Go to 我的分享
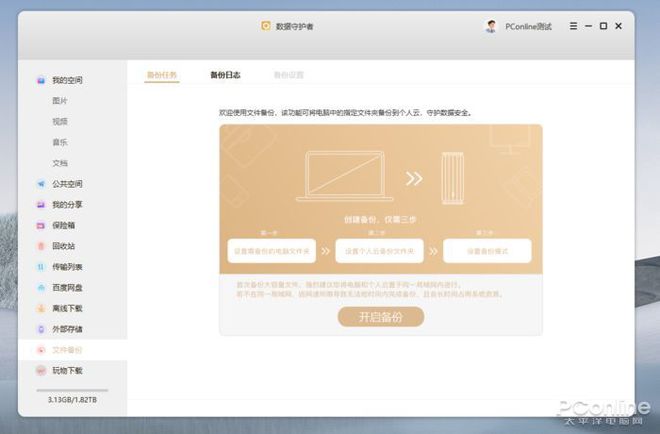The image size is (660, 434). click(x=67, y=205)
